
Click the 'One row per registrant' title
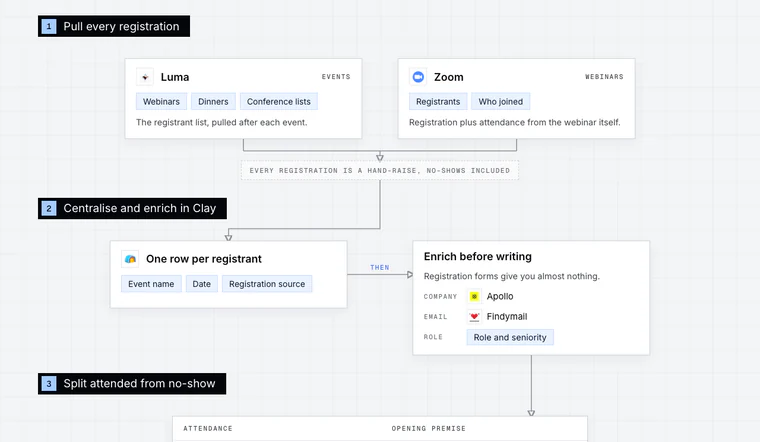[x=204, y=259]
